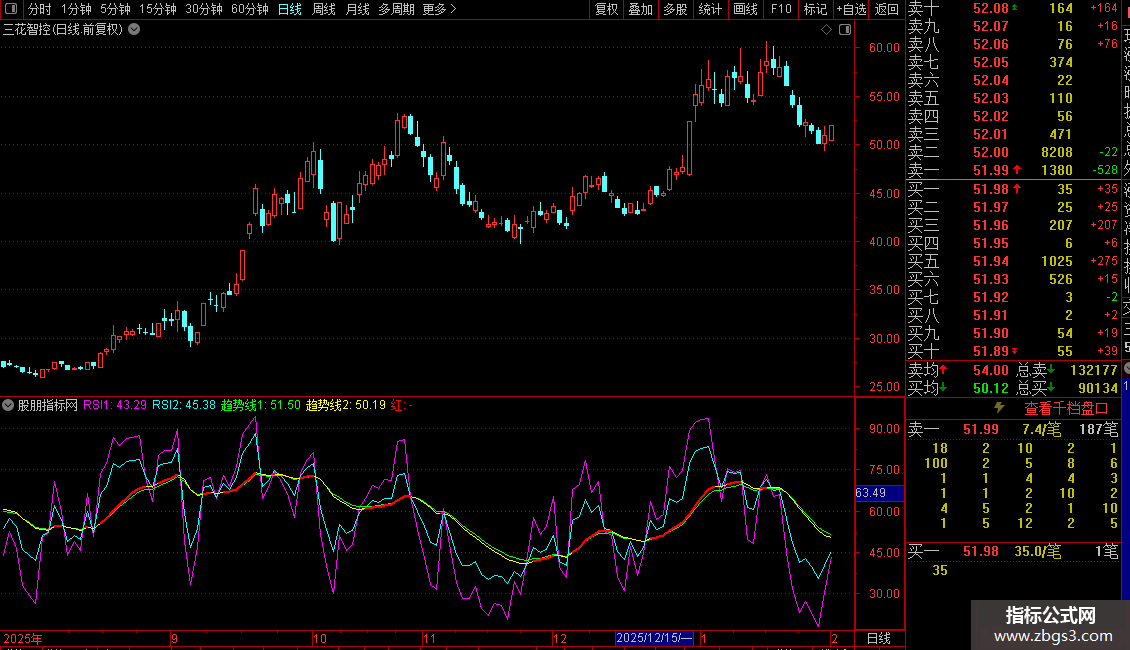Select the 60分钟 period
Screen dimensions: 1130x650
[x=250, y=9]
